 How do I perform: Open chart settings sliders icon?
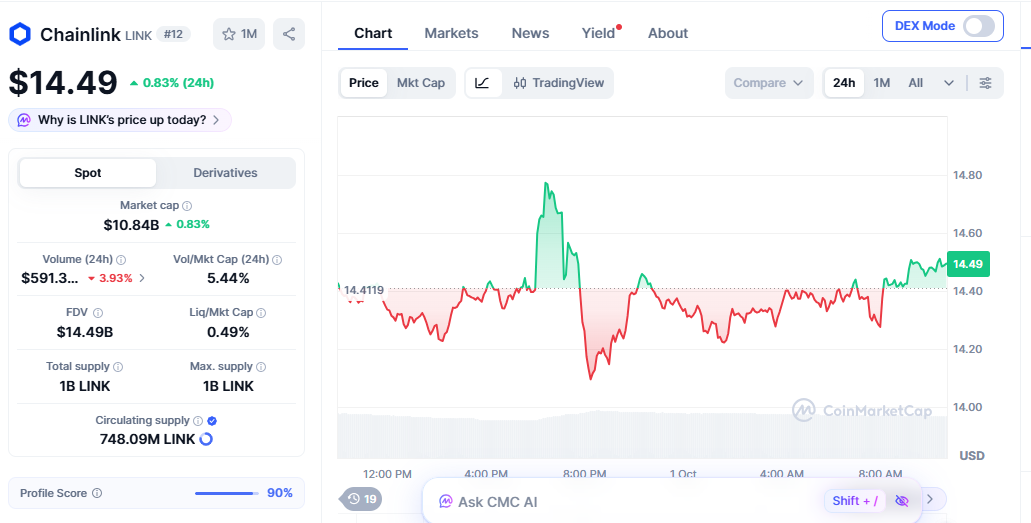click(x=985, y=83)
